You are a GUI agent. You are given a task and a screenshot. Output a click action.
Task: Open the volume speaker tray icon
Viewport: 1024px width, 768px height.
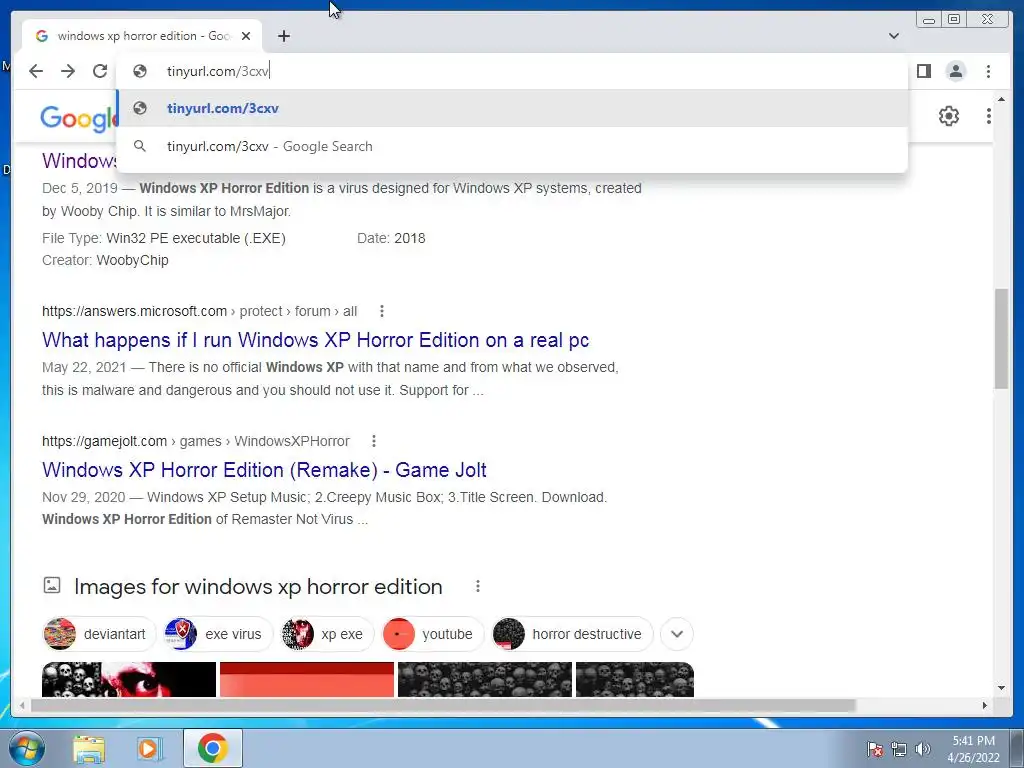click(922, 749)
